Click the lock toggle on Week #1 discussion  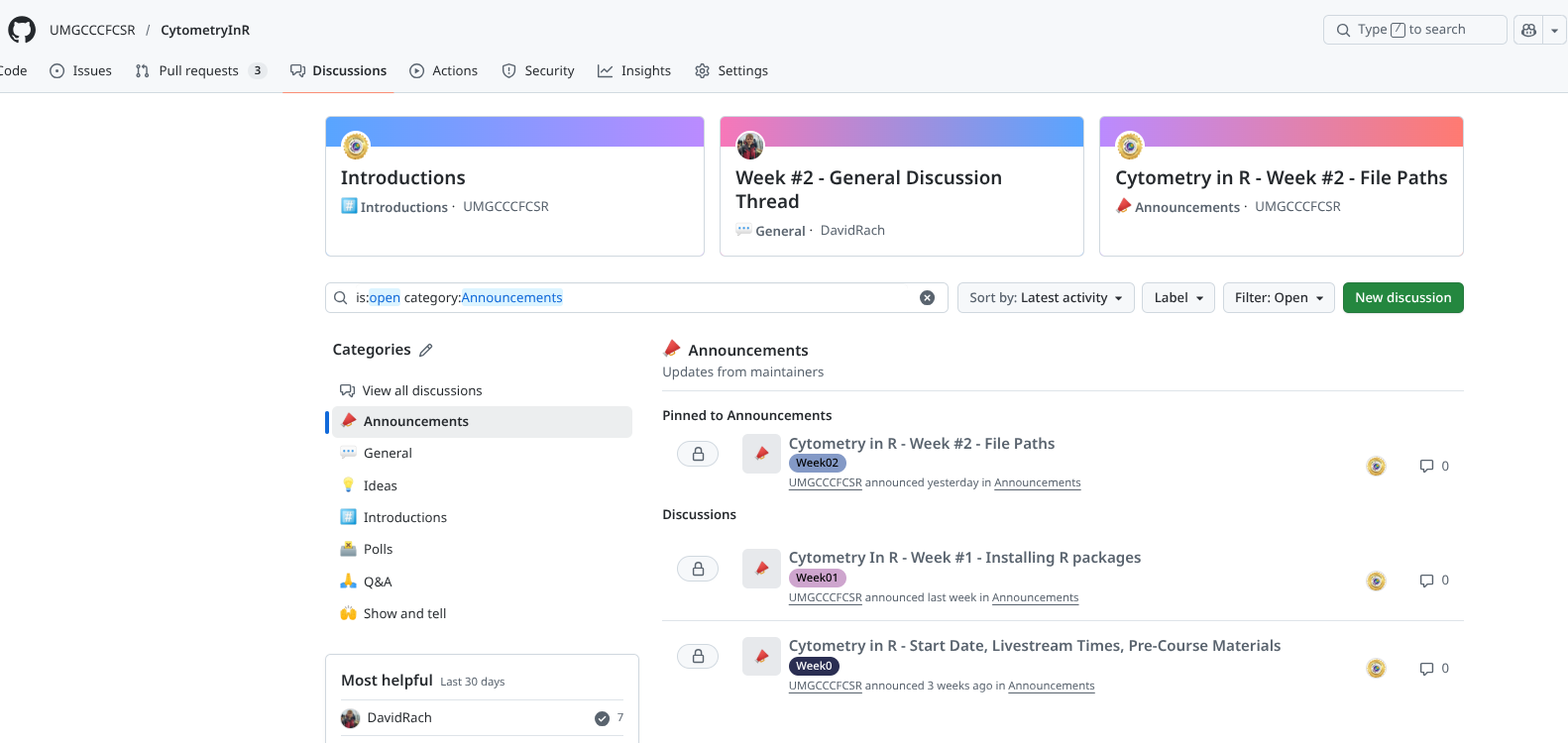(x=698, y=569)
